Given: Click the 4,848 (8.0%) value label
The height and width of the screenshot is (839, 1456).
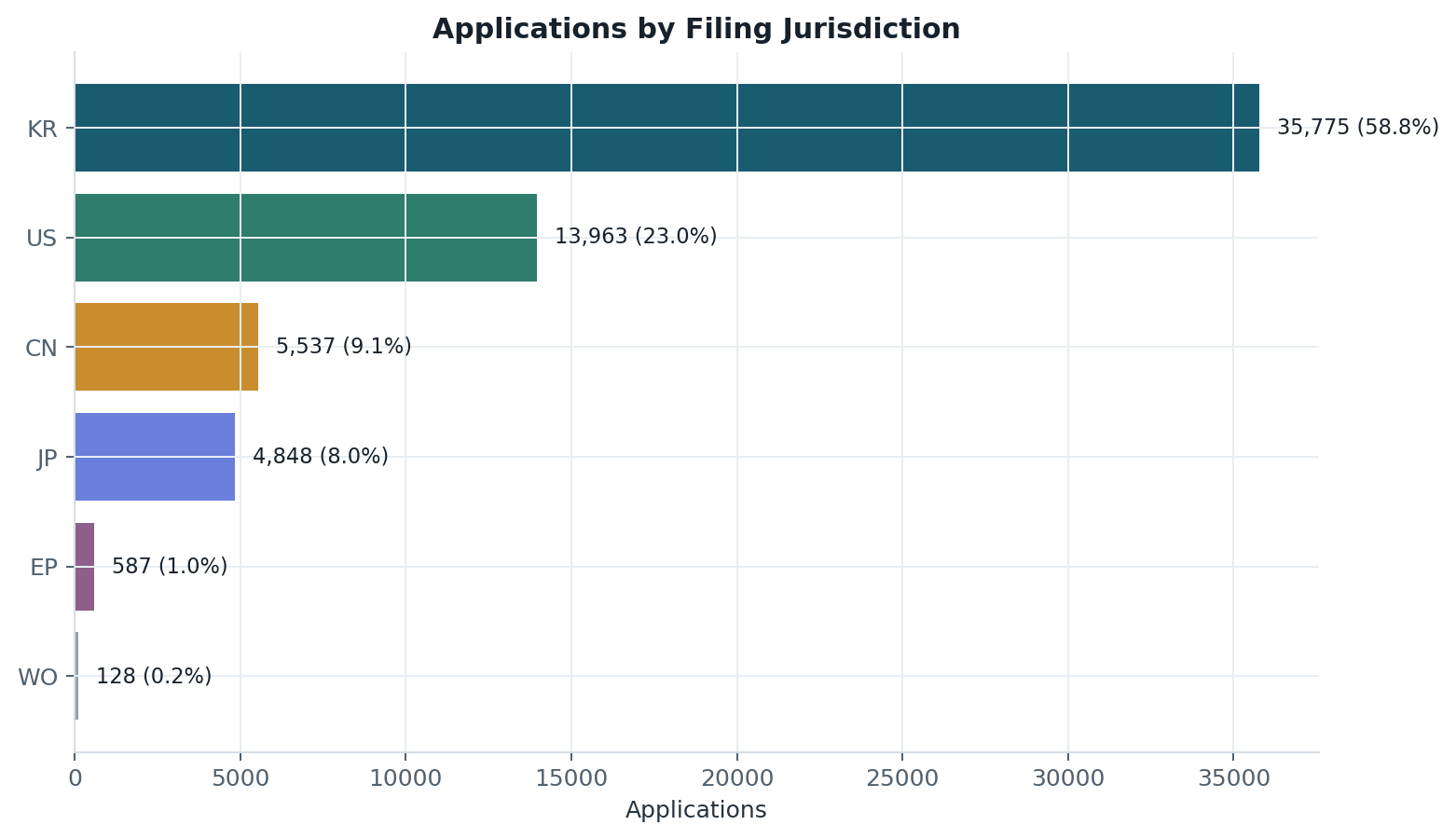Looking at the screenshot, I should pyautogui.click(x=321, y=457).
